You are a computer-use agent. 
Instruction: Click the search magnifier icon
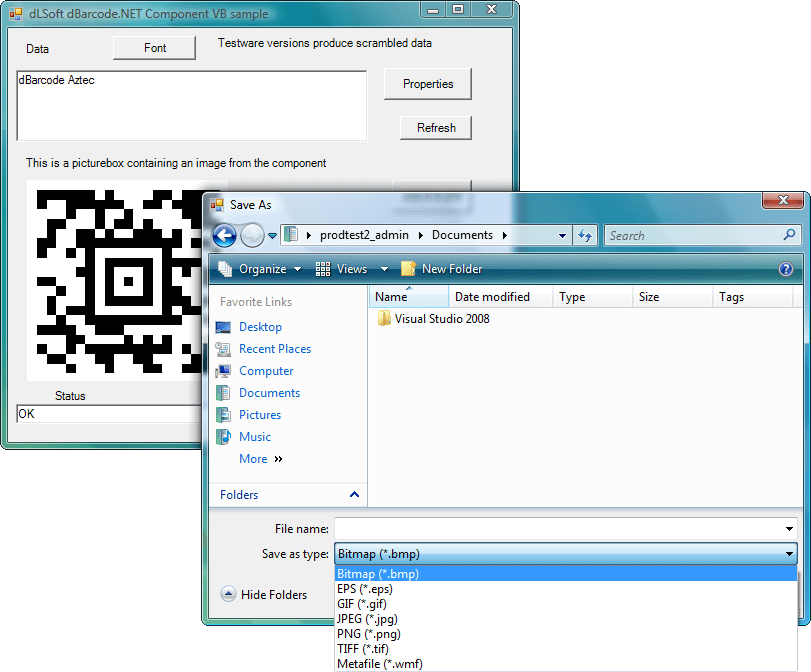(x=789, y=235)
